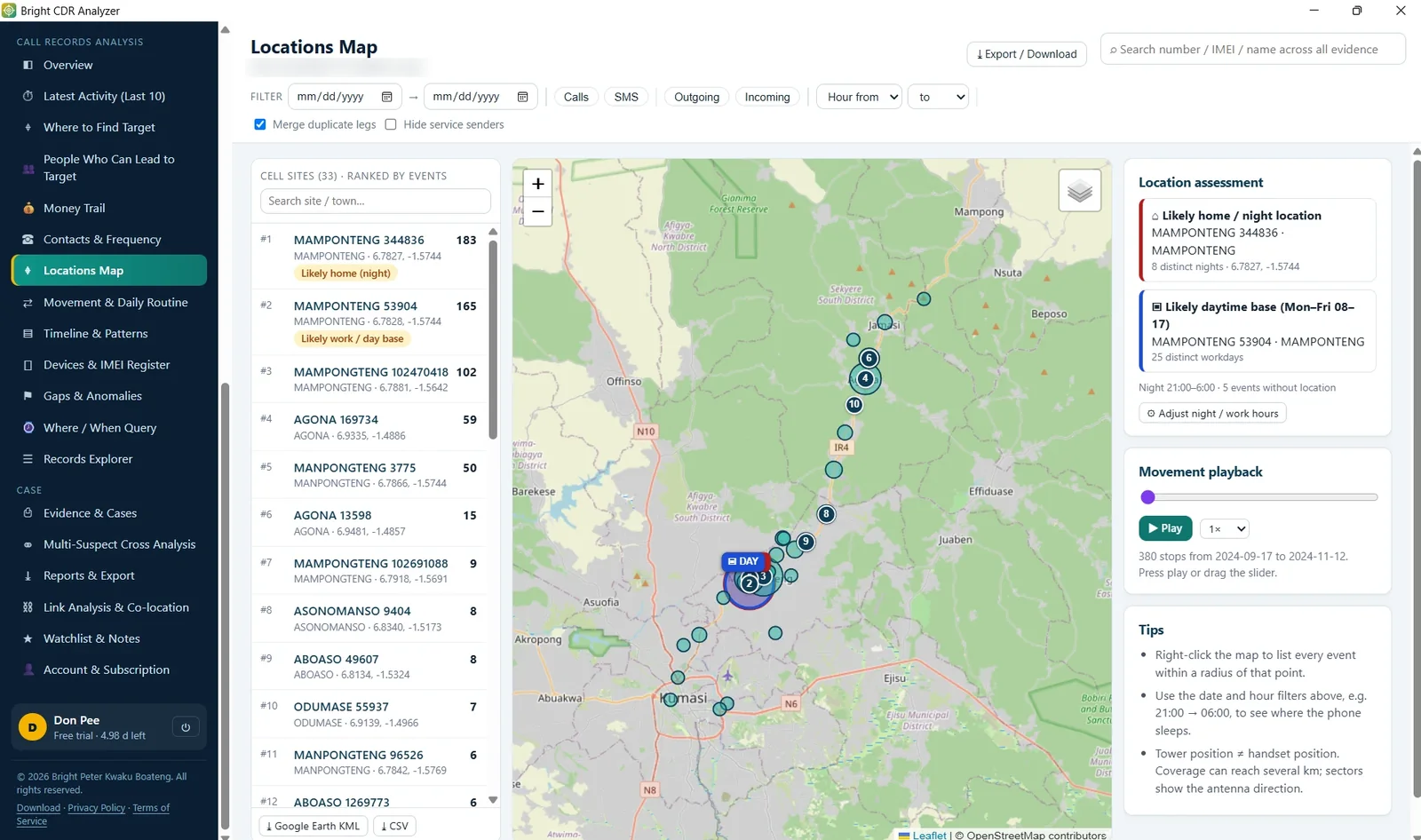Open the map layers control
The width and height of the screenshot is (1421, 840).
(x=1080, y=190)
